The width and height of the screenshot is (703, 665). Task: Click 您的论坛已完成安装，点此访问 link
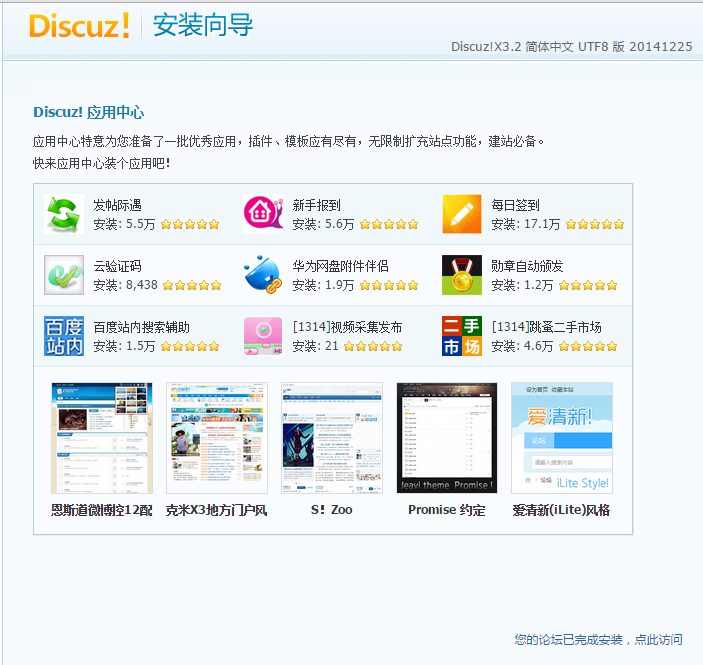pos(598,640)
